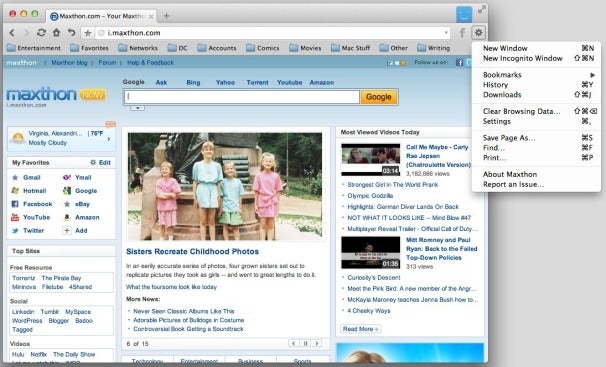The height and width of the screenshot is (367, 606).
Task: Open the DC bookmarks folder
Action: (x=178, y=48)
